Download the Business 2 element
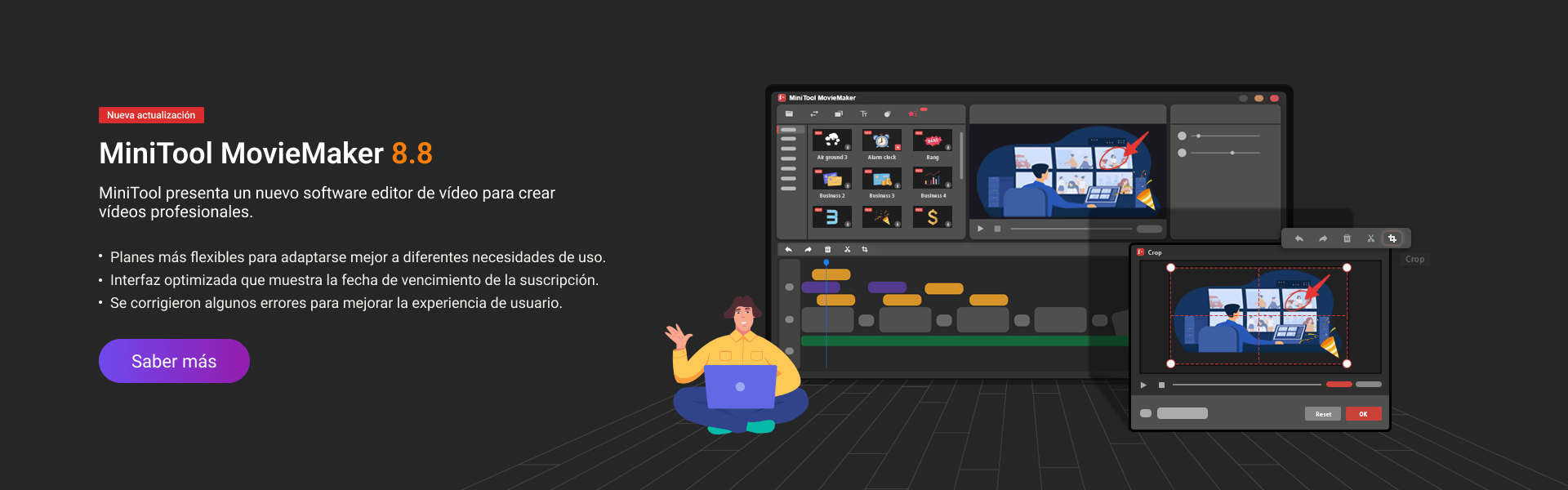This screenshot has height=490, width=1568. pyautogui.click(x=848, y=186)
